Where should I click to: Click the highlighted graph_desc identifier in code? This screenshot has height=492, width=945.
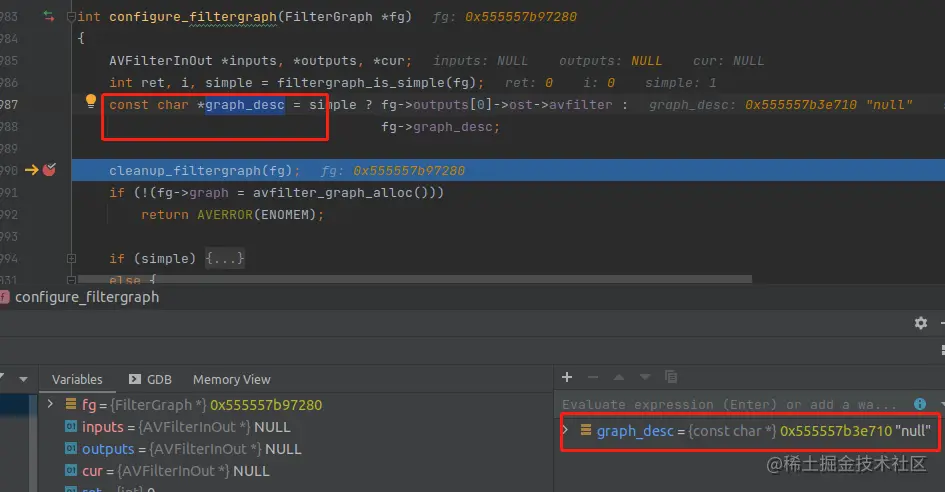[245, 105]
